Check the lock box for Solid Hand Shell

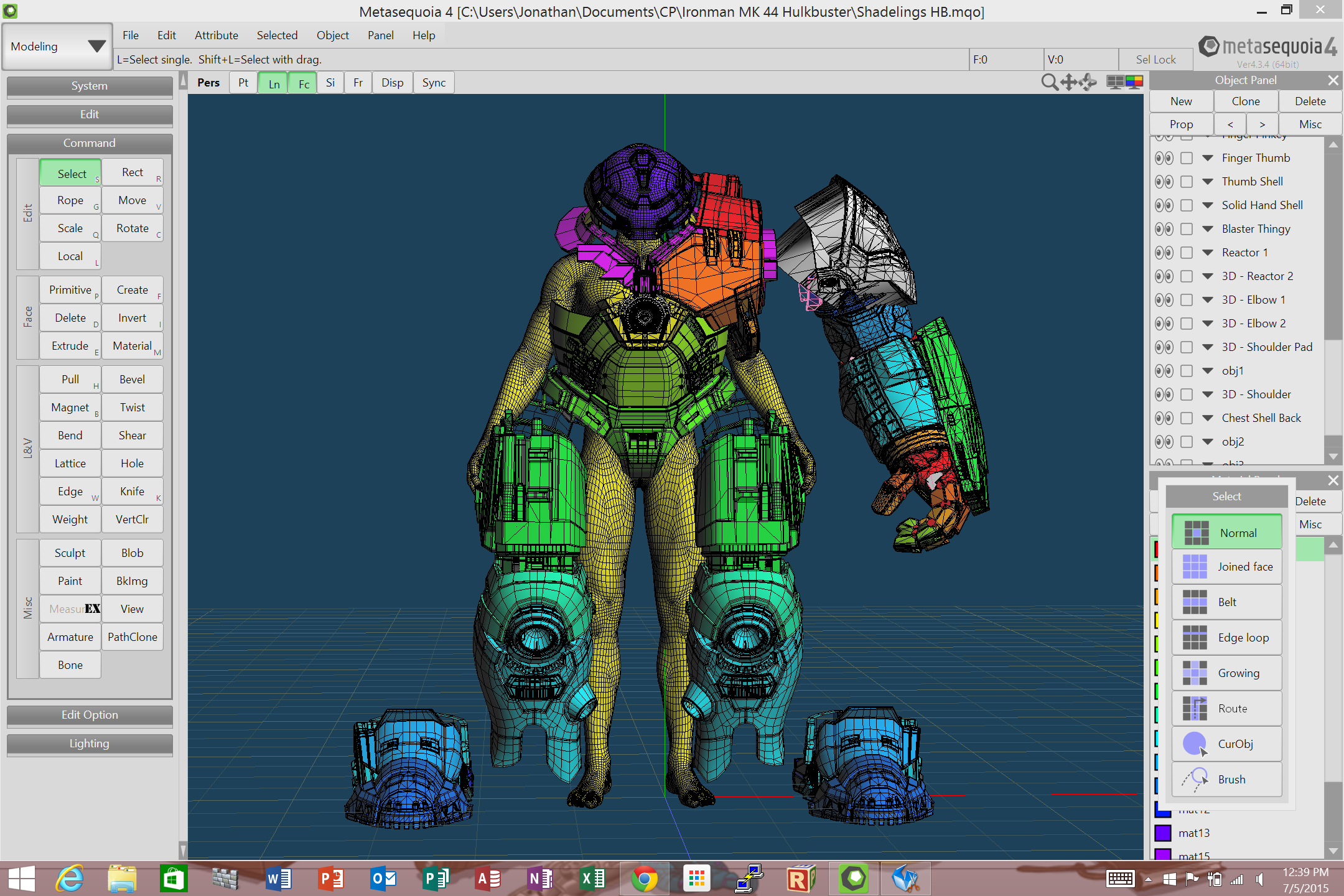1187,205
